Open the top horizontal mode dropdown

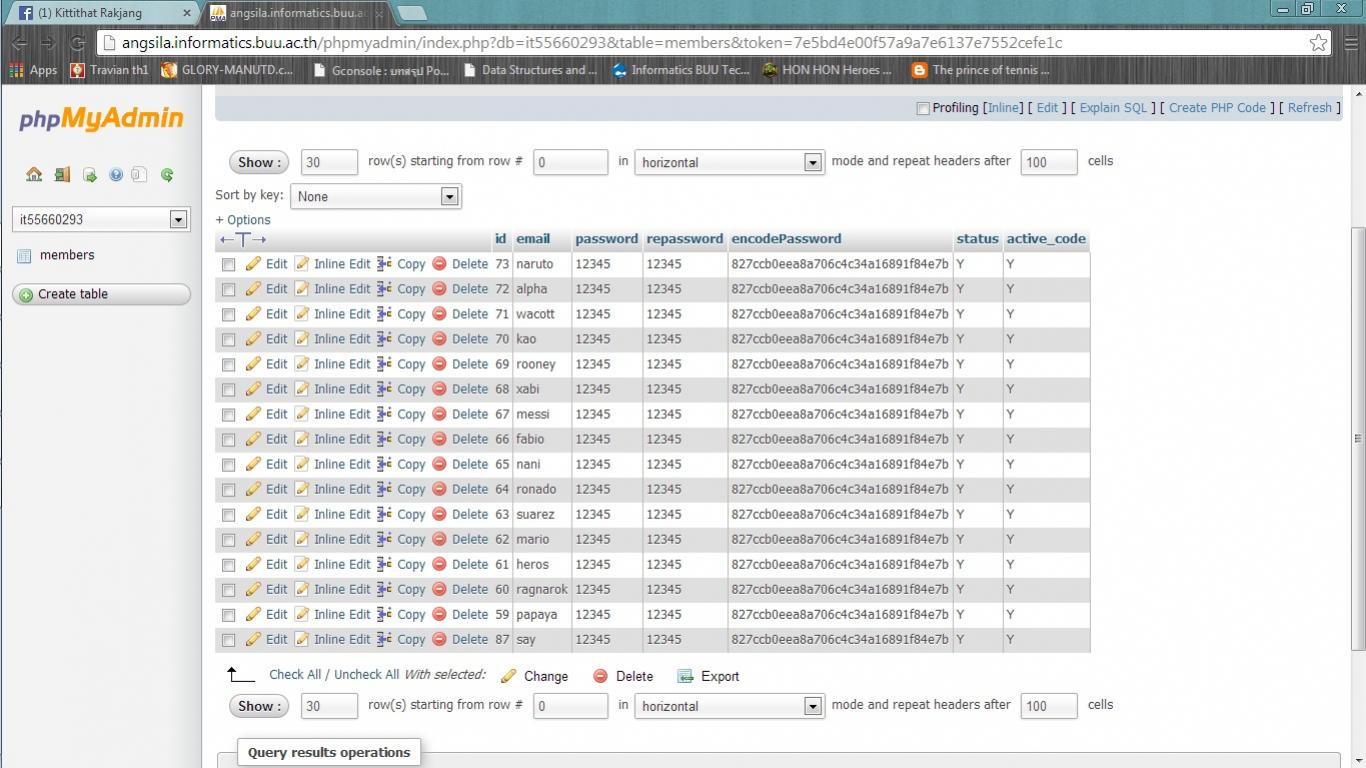(x=729, y=162)
